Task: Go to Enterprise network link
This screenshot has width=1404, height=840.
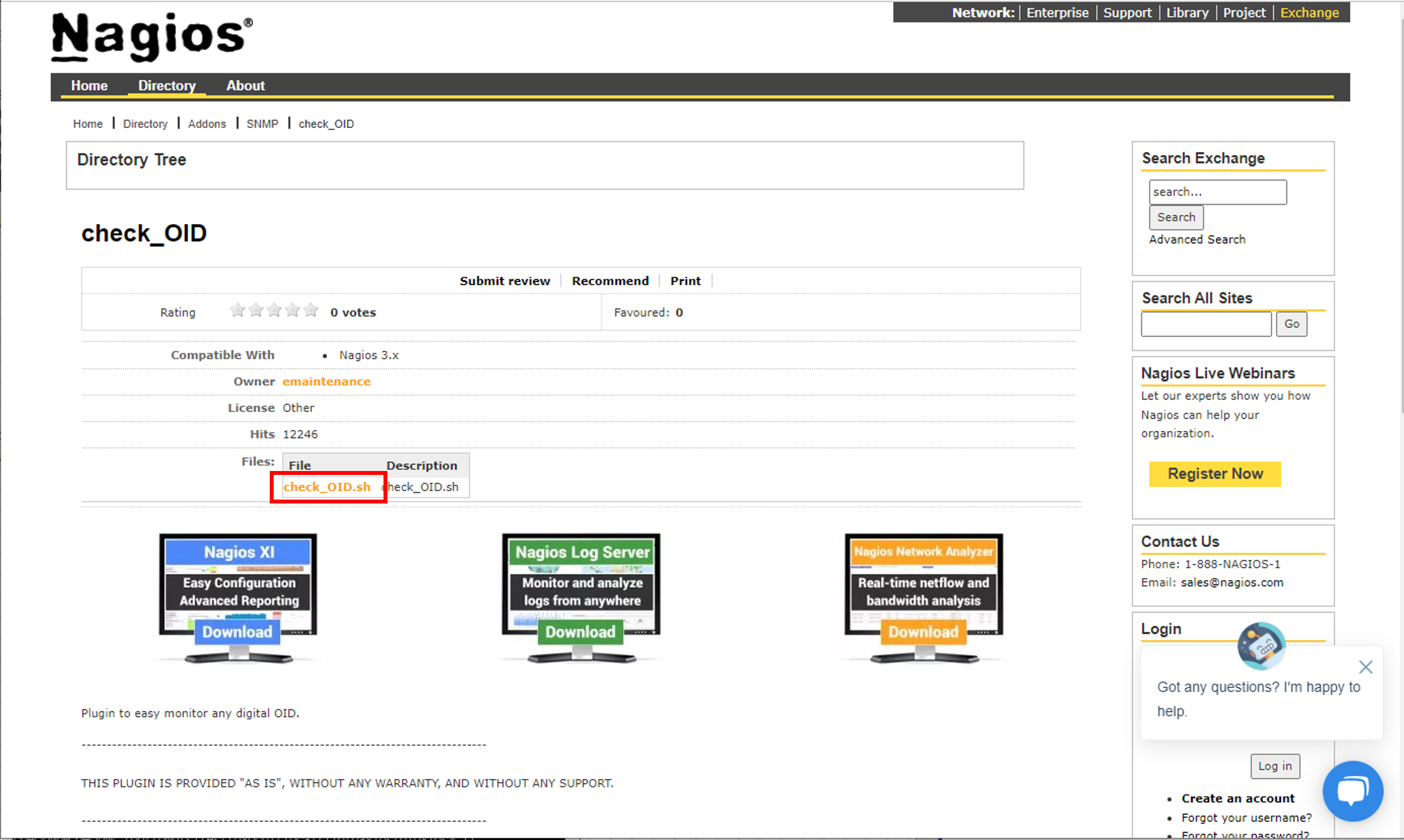Action: pyautogui.click(x=1057, y=12)
